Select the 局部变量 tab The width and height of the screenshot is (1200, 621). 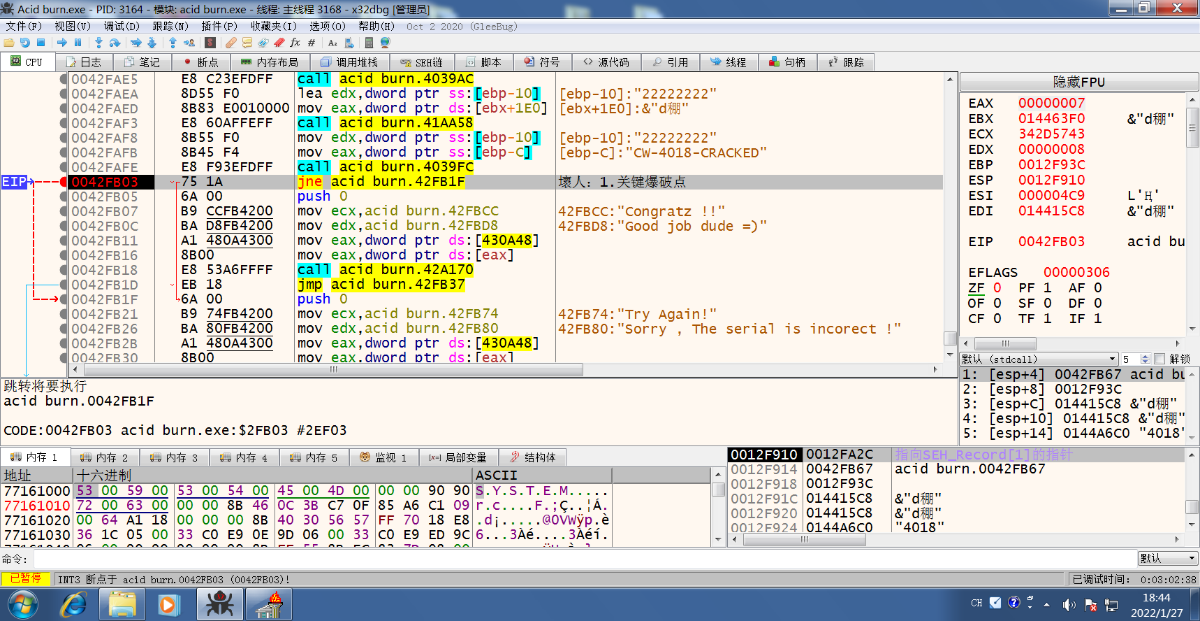pos(458,457)
